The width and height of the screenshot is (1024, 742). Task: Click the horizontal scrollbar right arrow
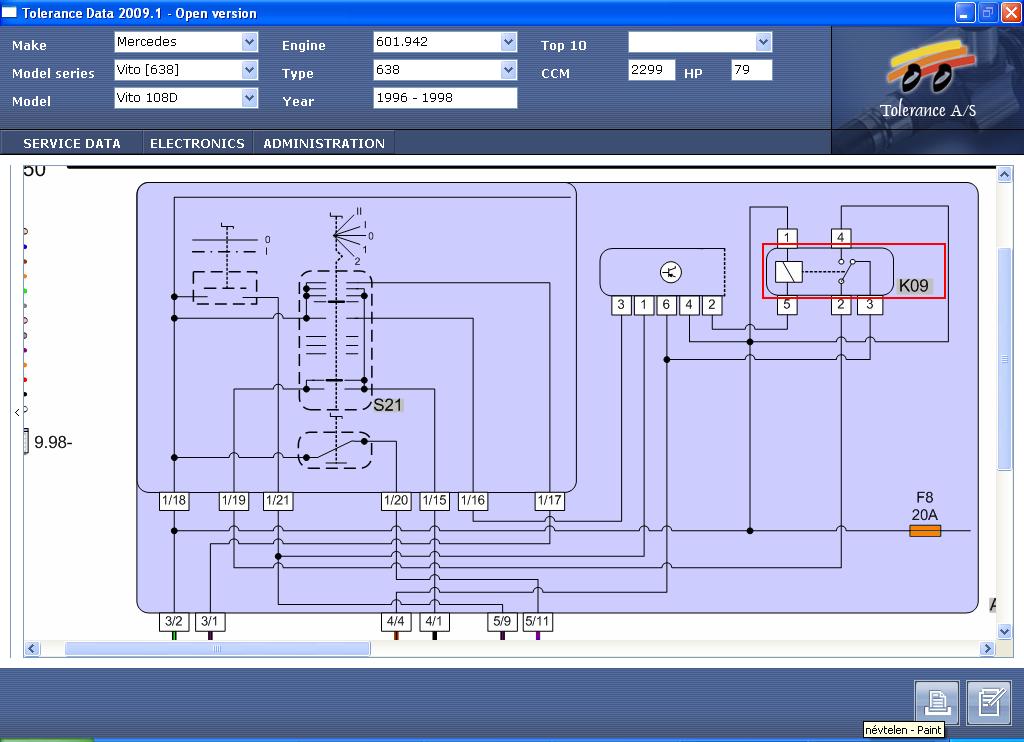[987, 649]
